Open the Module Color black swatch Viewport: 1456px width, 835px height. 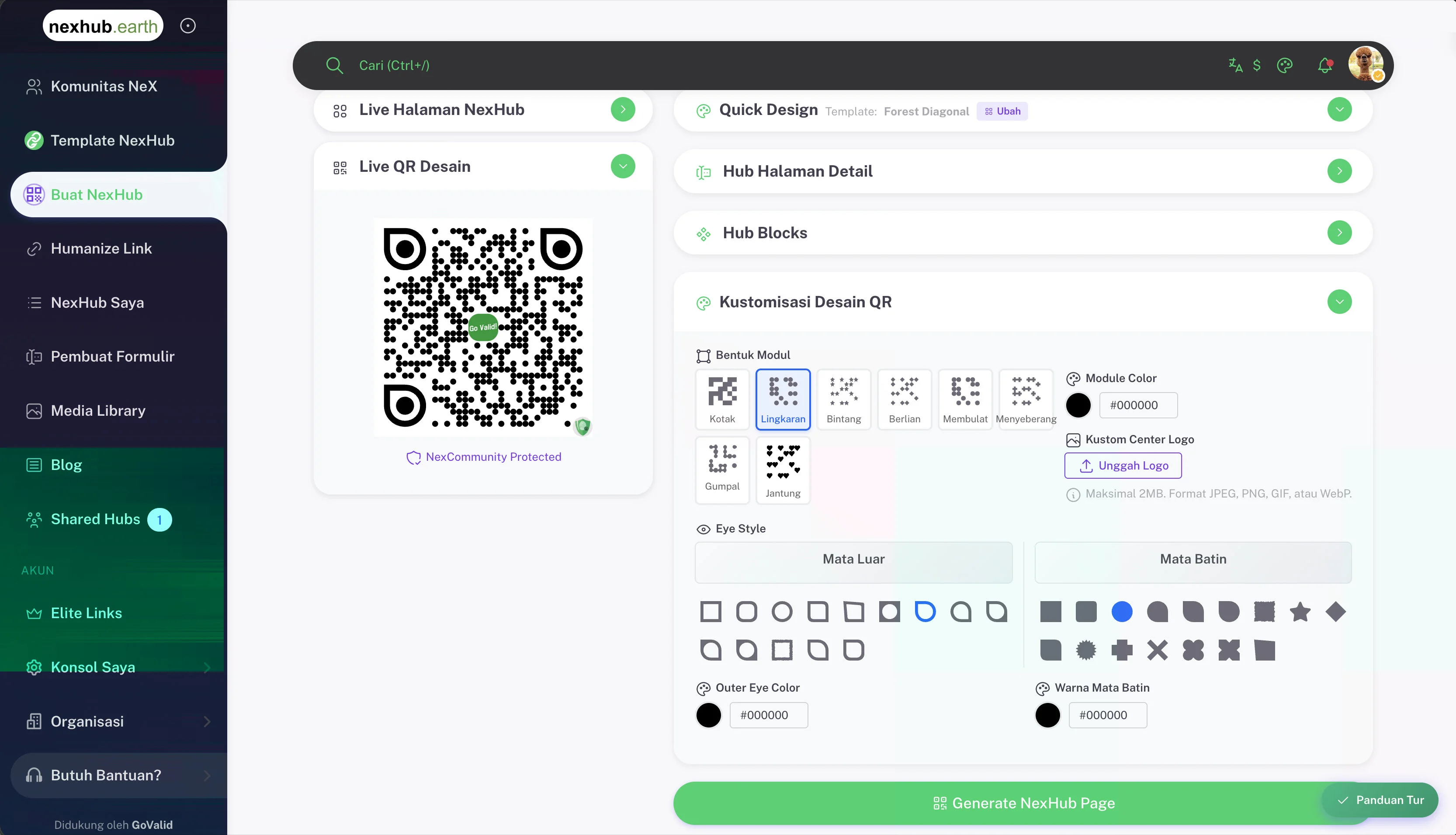coord(1078,405)
